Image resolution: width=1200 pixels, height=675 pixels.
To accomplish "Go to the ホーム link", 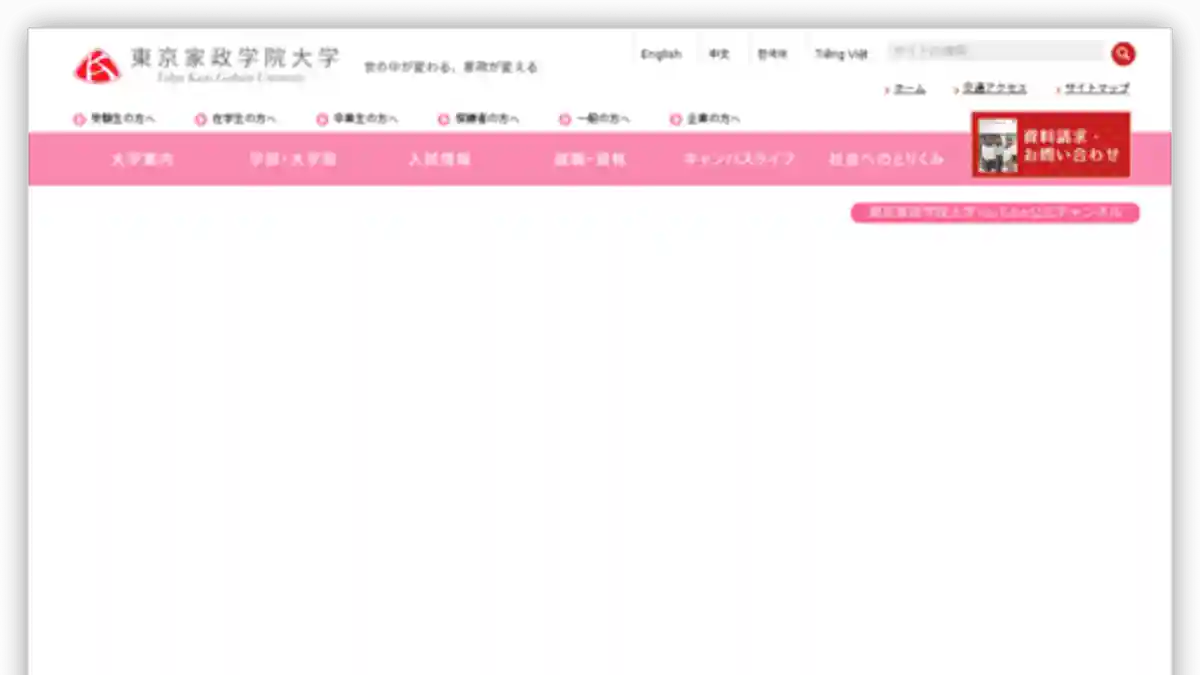I will 909,89.
